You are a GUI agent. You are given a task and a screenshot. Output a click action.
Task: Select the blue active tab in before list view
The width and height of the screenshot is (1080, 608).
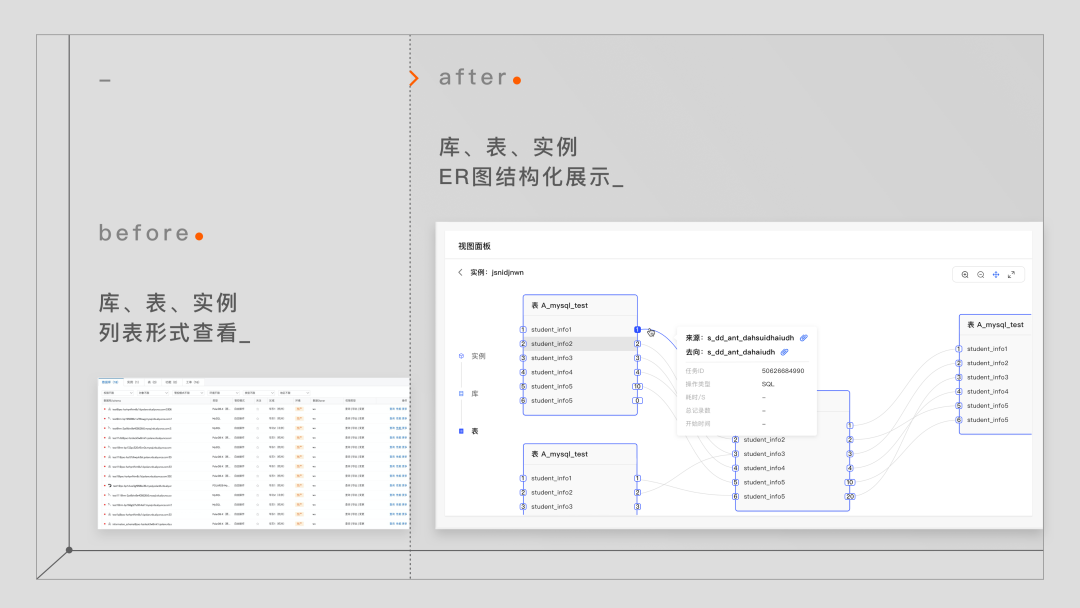(110, 382)
